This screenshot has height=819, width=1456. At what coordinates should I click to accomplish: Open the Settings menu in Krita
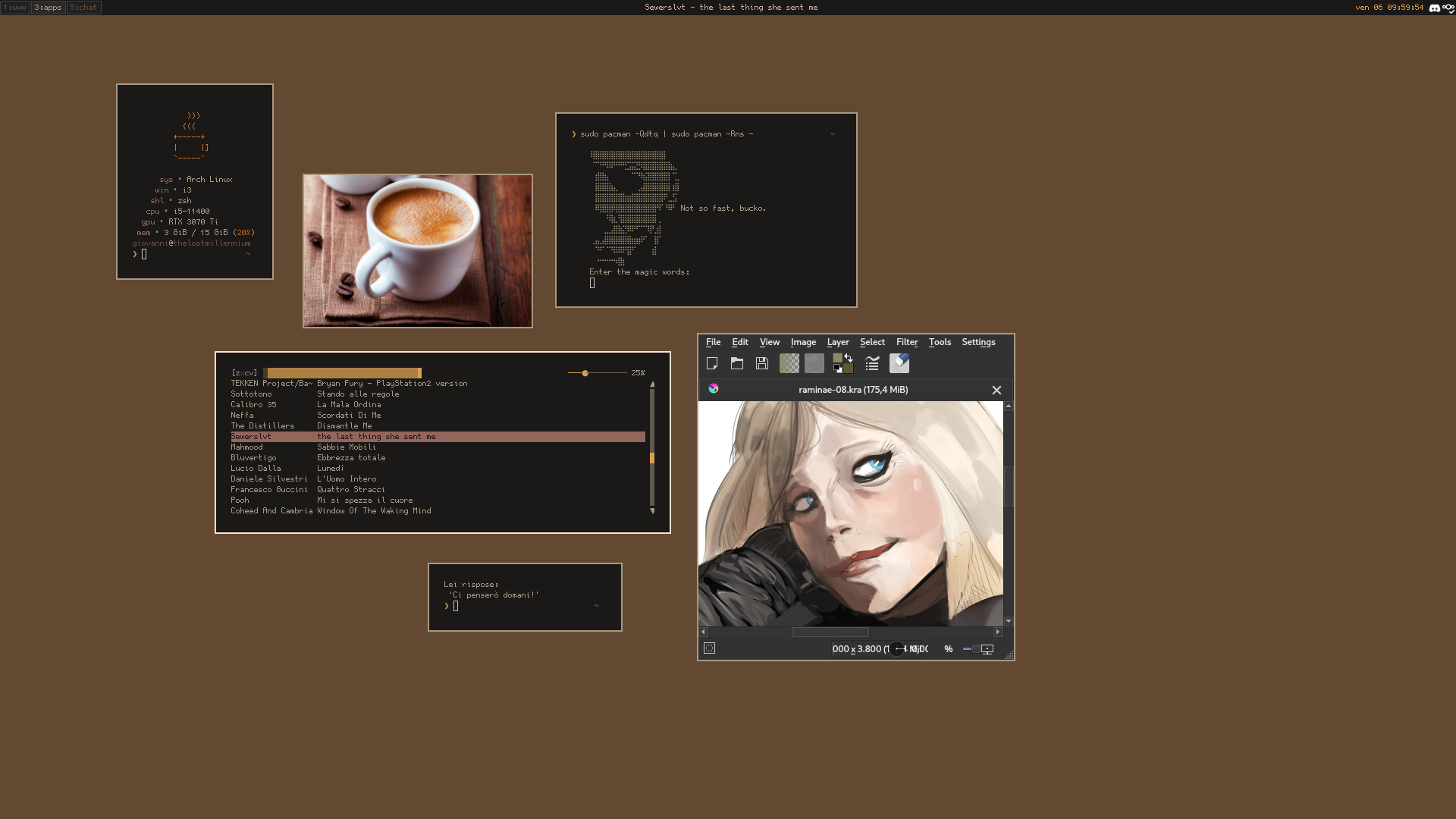point(978,343)
